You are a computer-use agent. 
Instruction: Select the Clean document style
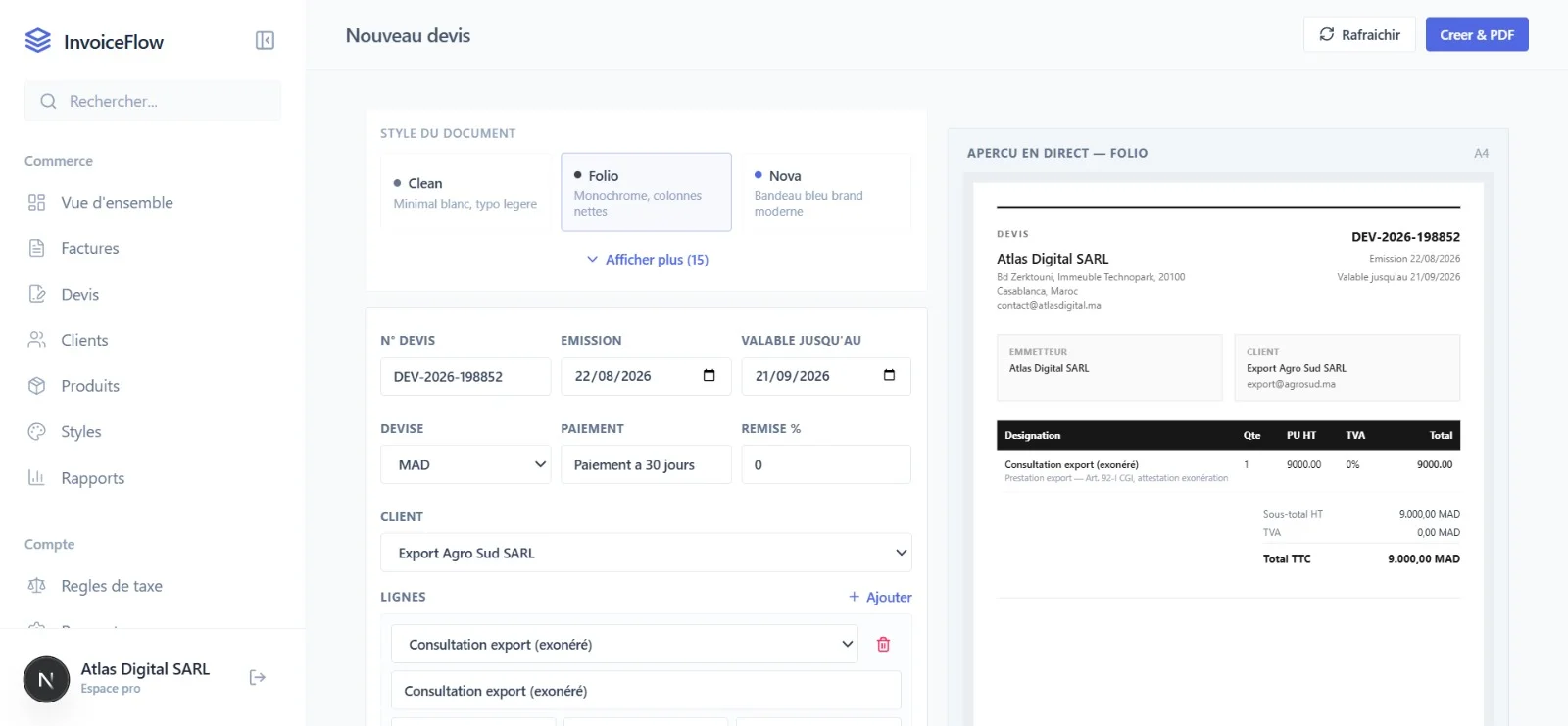(466, 192)
